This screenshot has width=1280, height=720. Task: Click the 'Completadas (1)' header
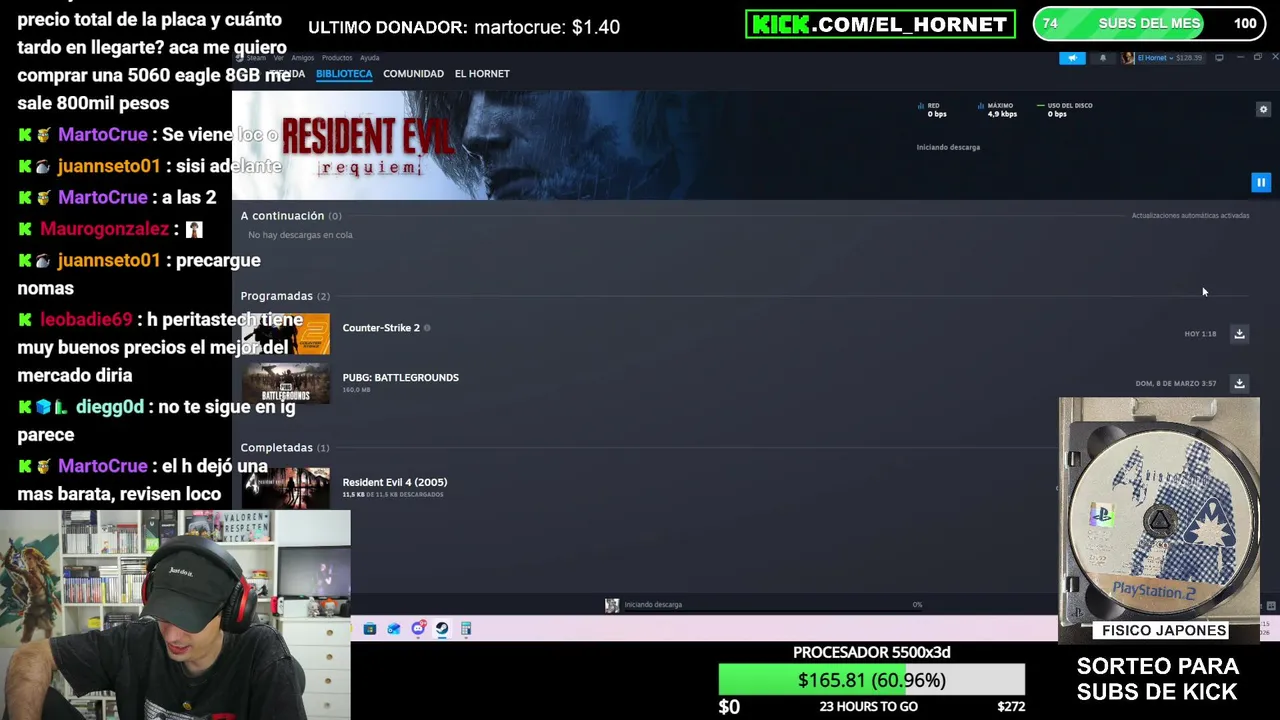pos(285,448)
